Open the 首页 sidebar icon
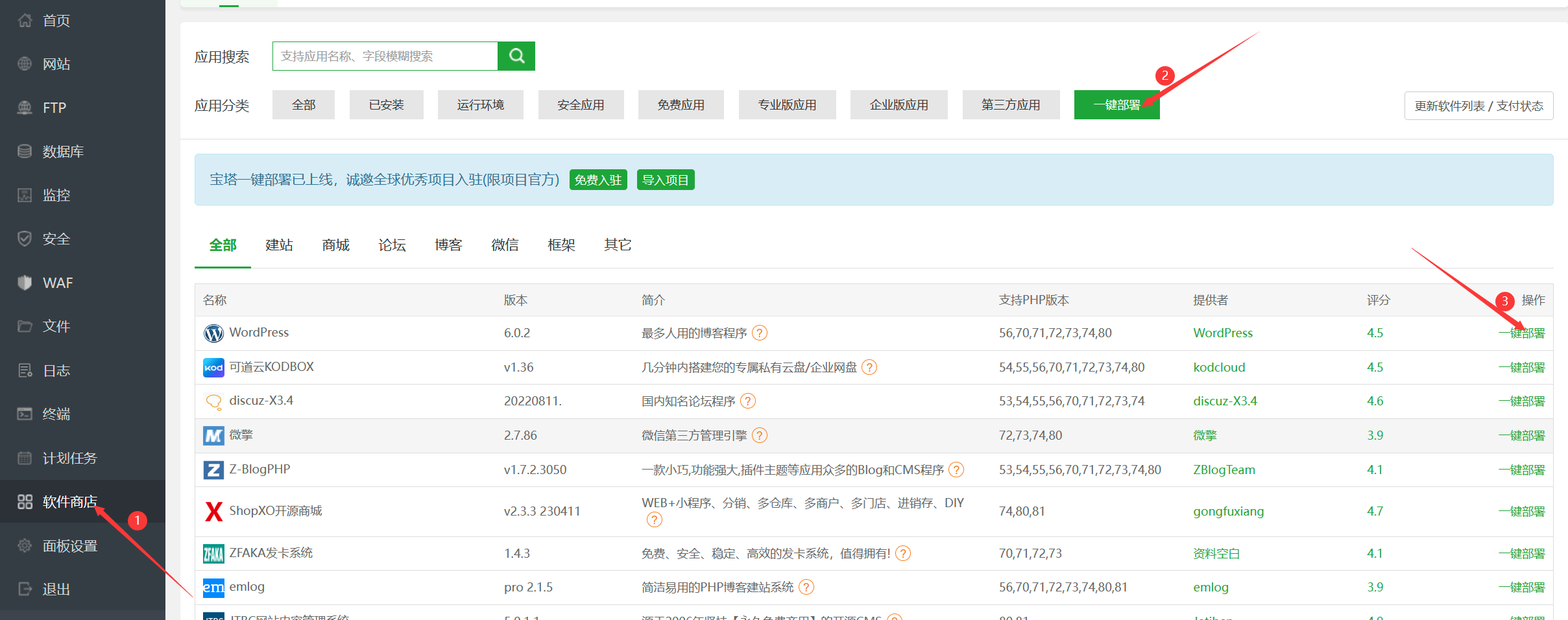1568x620 pixels. coord(24,20)
